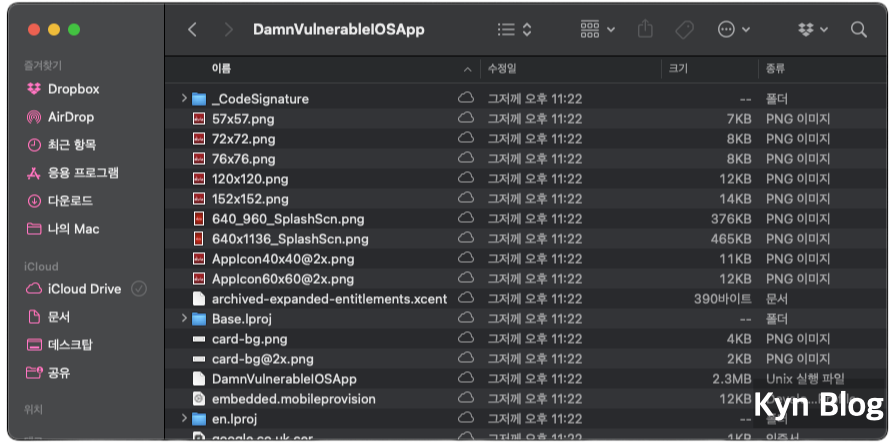The image size is (896, 446).
Task: Select the DamnVulnerableIOSApp Unix executable file
Action: point(284,379)
